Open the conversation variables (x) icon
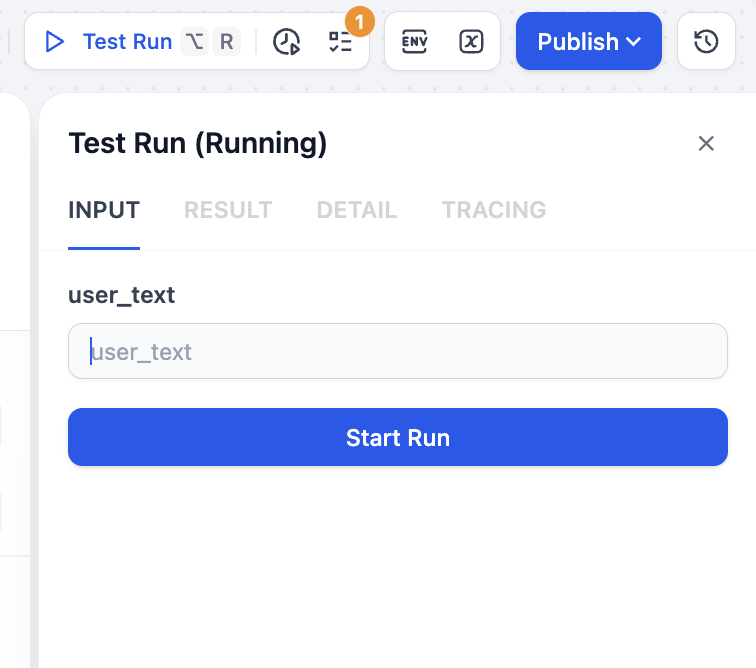This screenshot has width=756, height=668. [471, 41]
